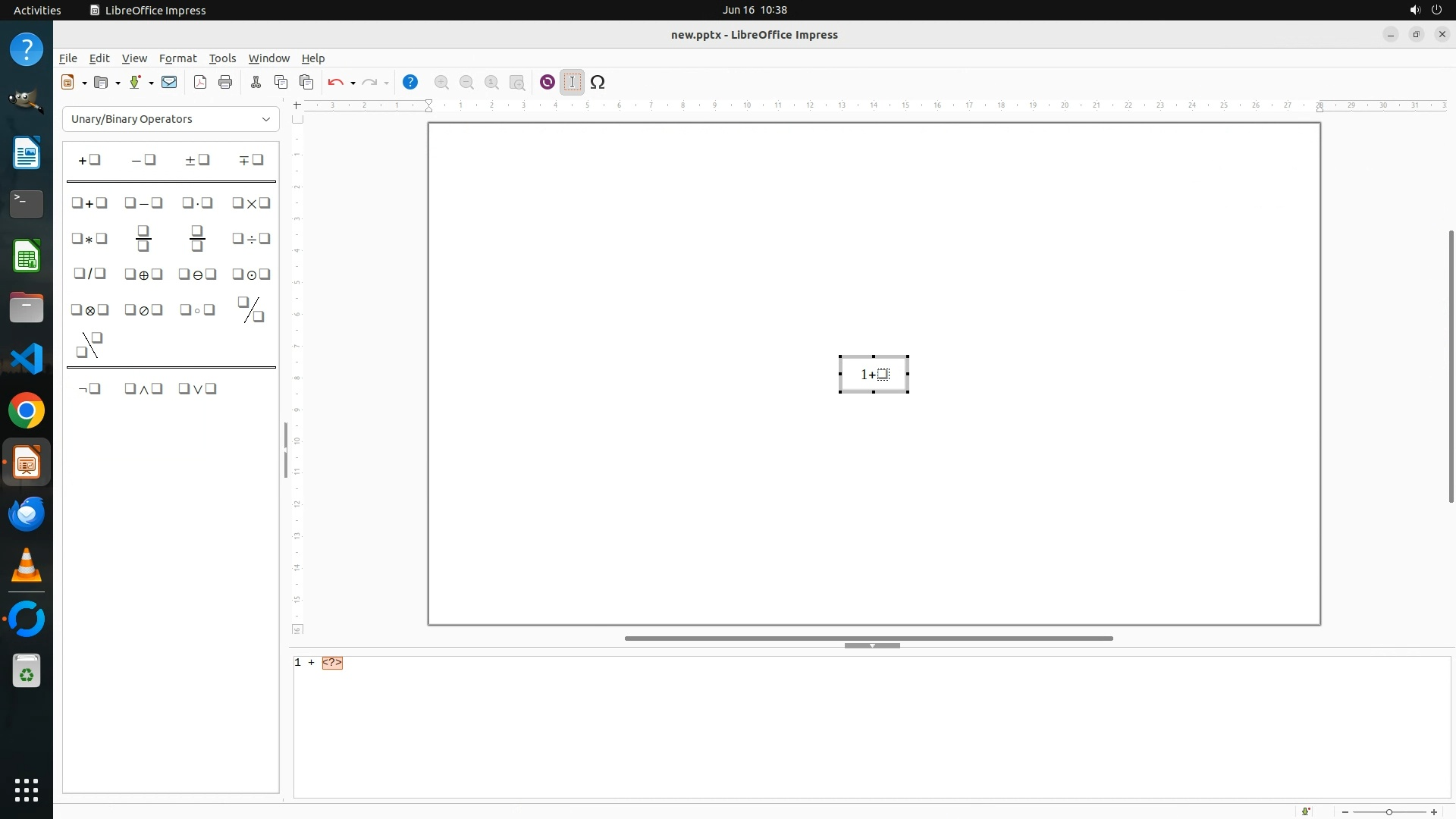1456x819 pixels.
Task: Insert the division fraction operator template
Action: pyautogui.click(x=143, y=238)
